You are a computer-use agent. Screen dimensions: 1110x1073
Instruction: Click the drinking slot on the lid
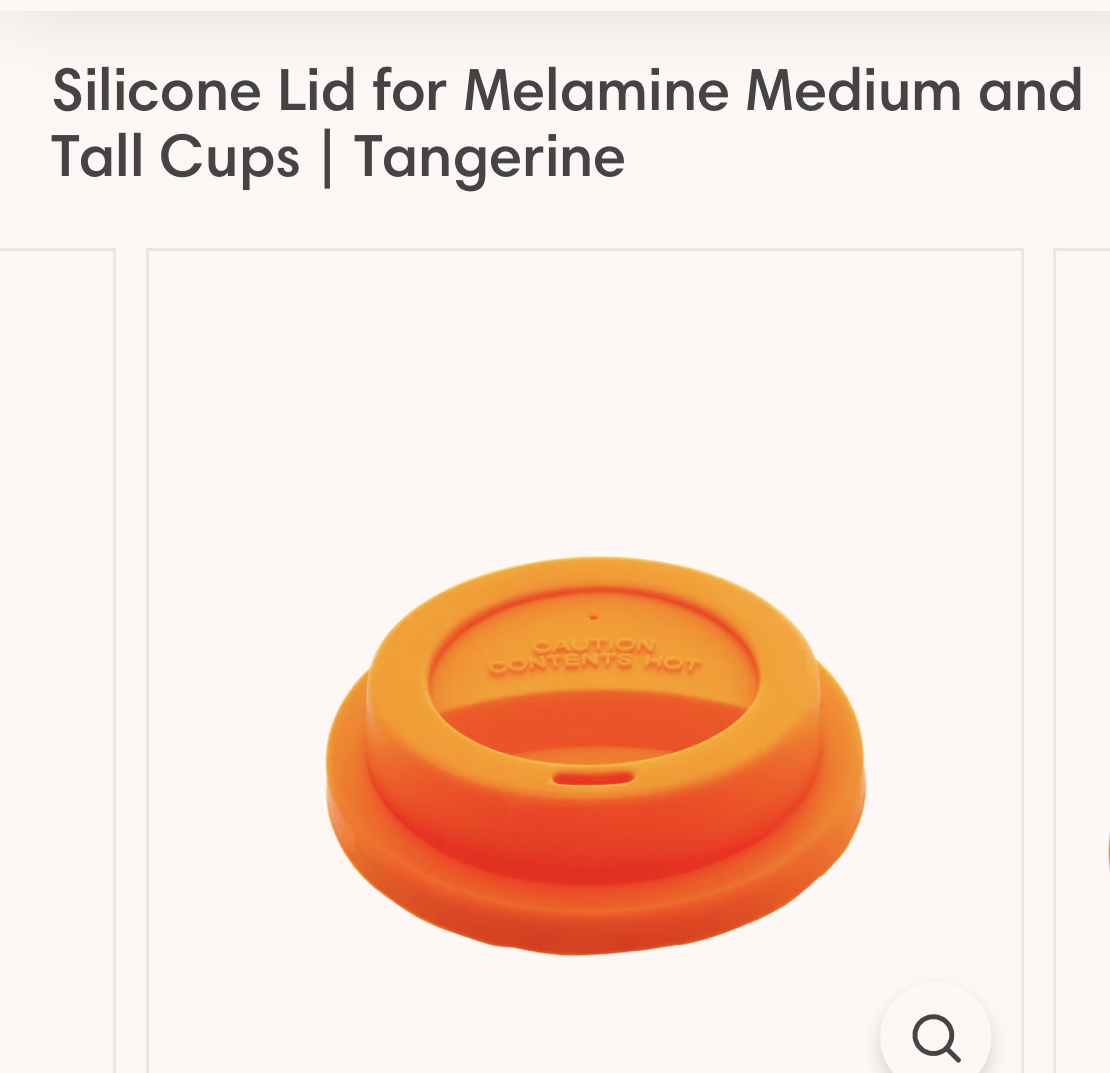tap(593, 779)
